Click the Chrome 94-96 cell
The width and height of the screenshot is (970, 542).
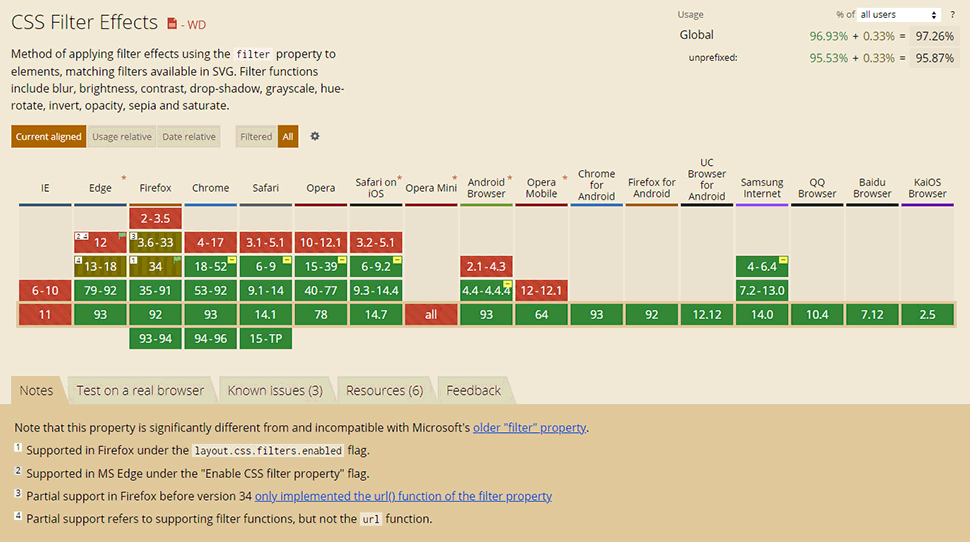click(210, 339)
